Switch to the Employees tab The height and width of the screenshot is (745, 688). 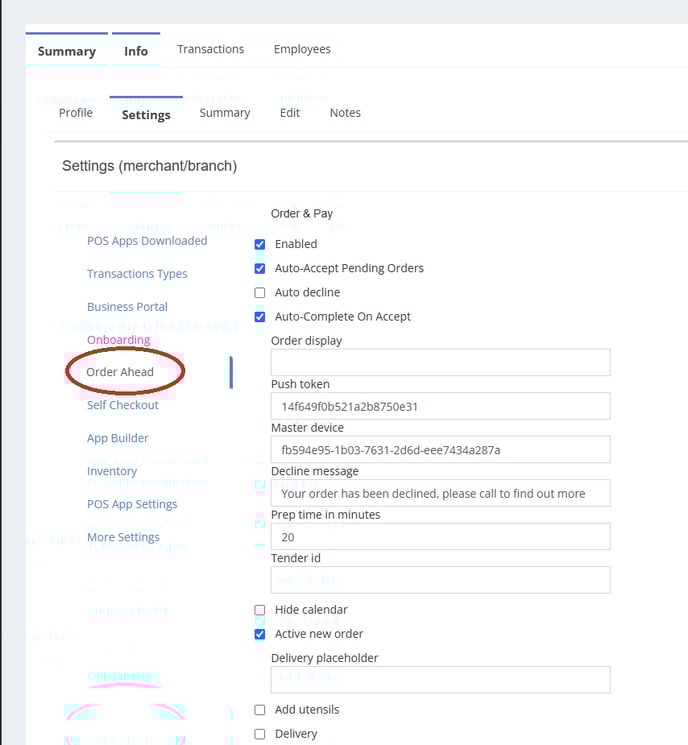(x=302, y=49)
